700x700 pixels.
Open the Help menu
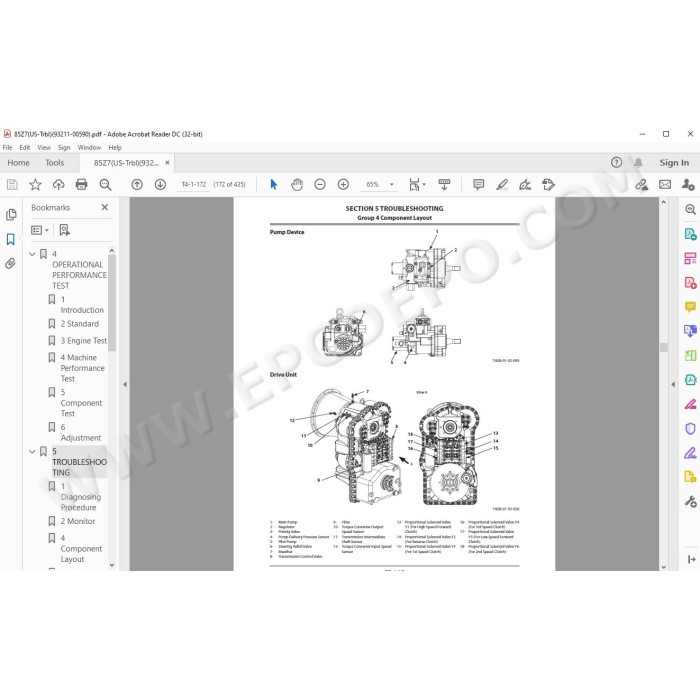[x=115, y=147]
